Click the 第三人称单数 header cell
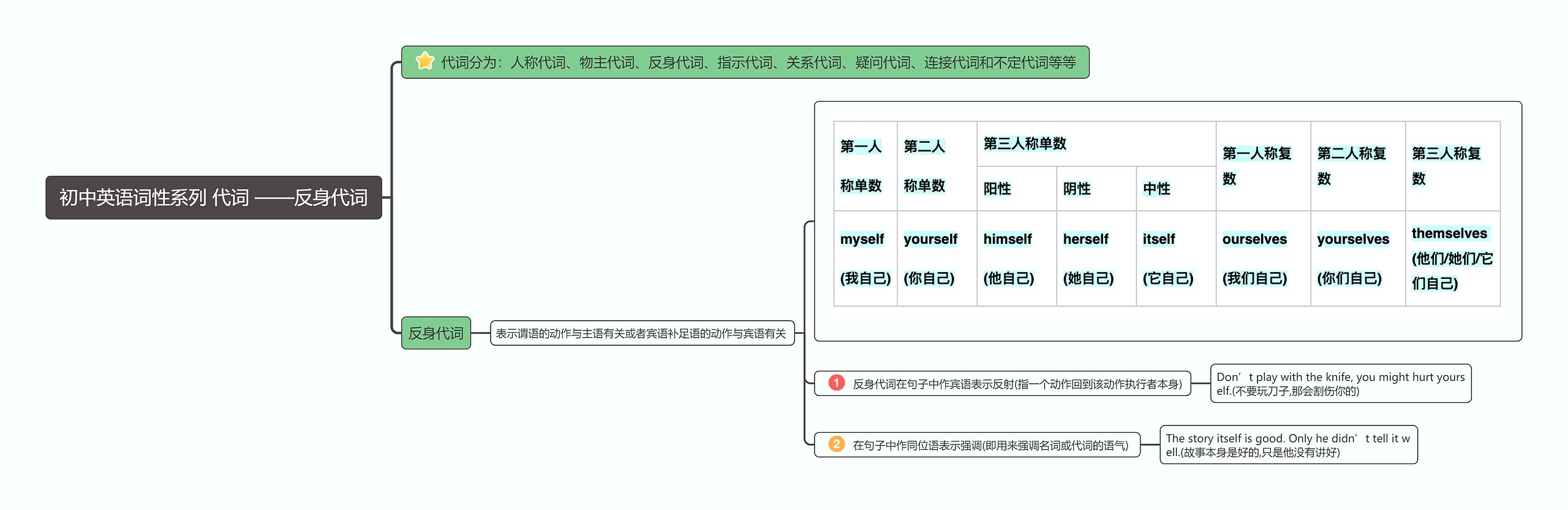The height and width of the screenshot is (510, 1568). 1095,144
